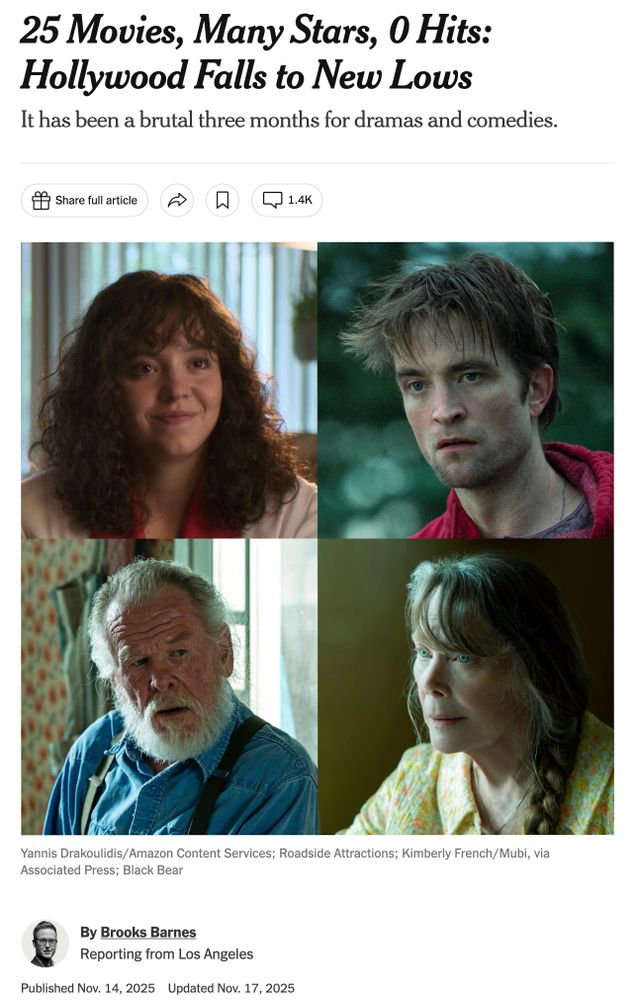The height and width of the screenshot is (1000, 637).
Task: Click the Share full article button label
Action: click(x=96, y=200)
